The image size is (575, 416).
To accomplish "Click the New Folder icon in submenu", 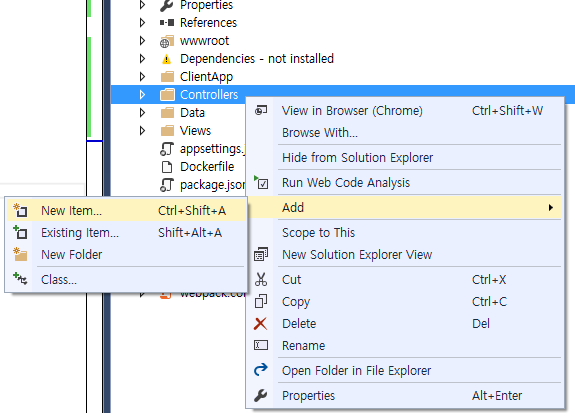I will (x=20, y=254).
